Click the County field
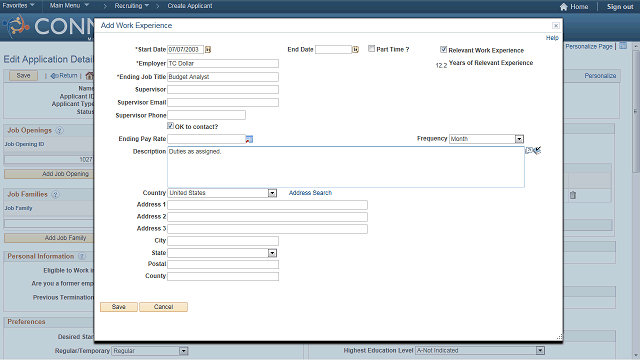Viewport: 640px width, 360px height. 223,276
